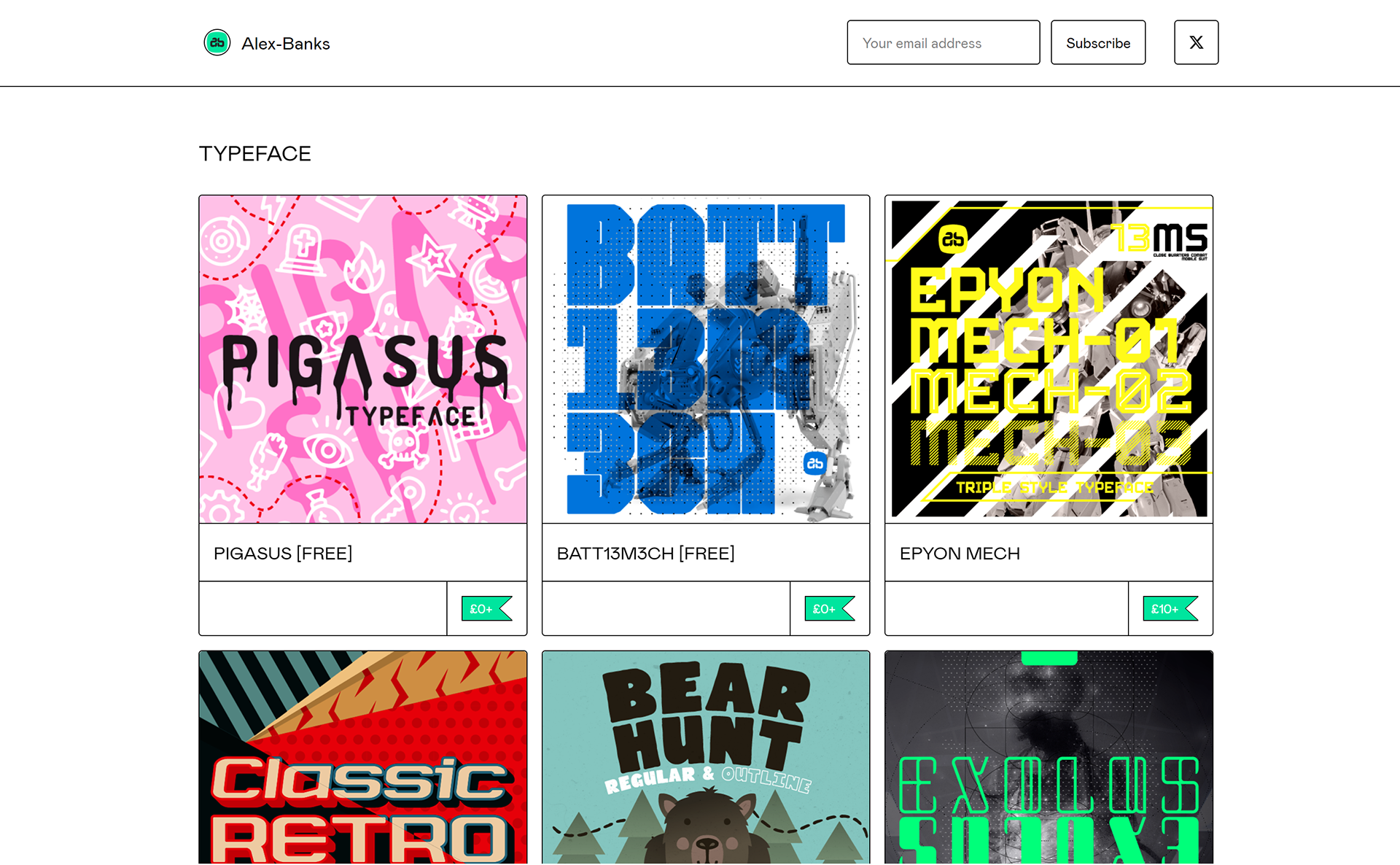1400x865 pixels.
Task: Open the EPYON MECH product title
Action: [x=960, y=554]
